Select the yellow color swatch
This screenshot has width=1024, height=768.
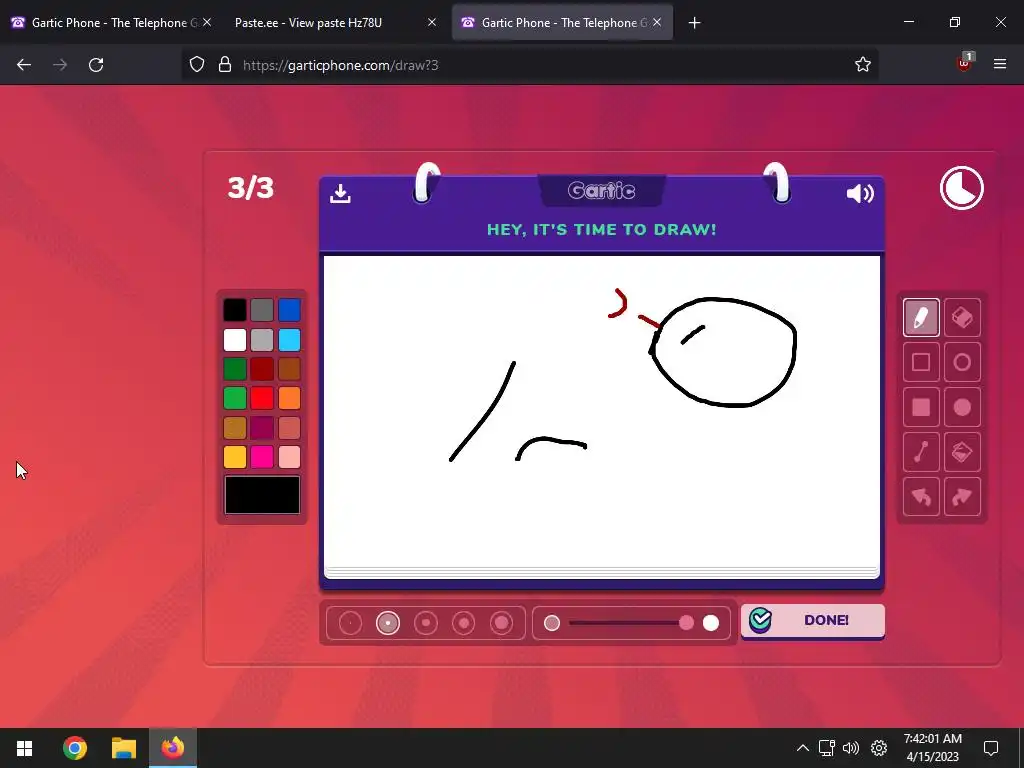(x=235, y=457)
